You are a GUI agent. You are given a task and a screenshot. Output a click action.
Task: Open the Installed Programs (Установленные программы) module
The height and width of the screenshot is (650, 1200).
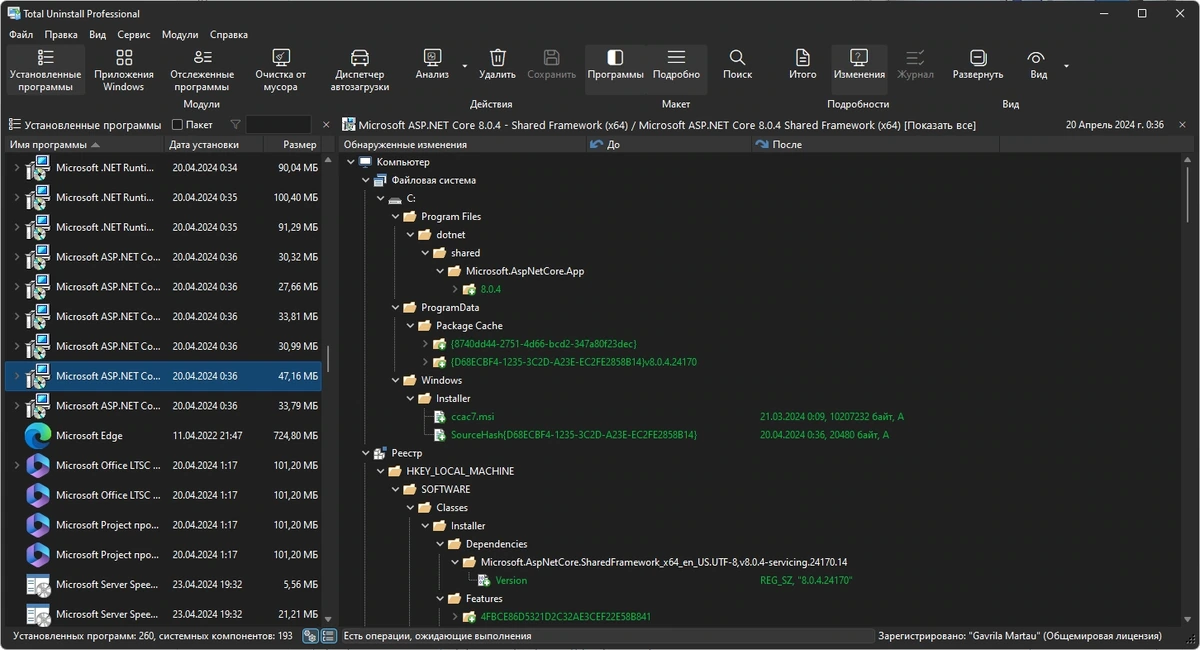pos(46,69)
